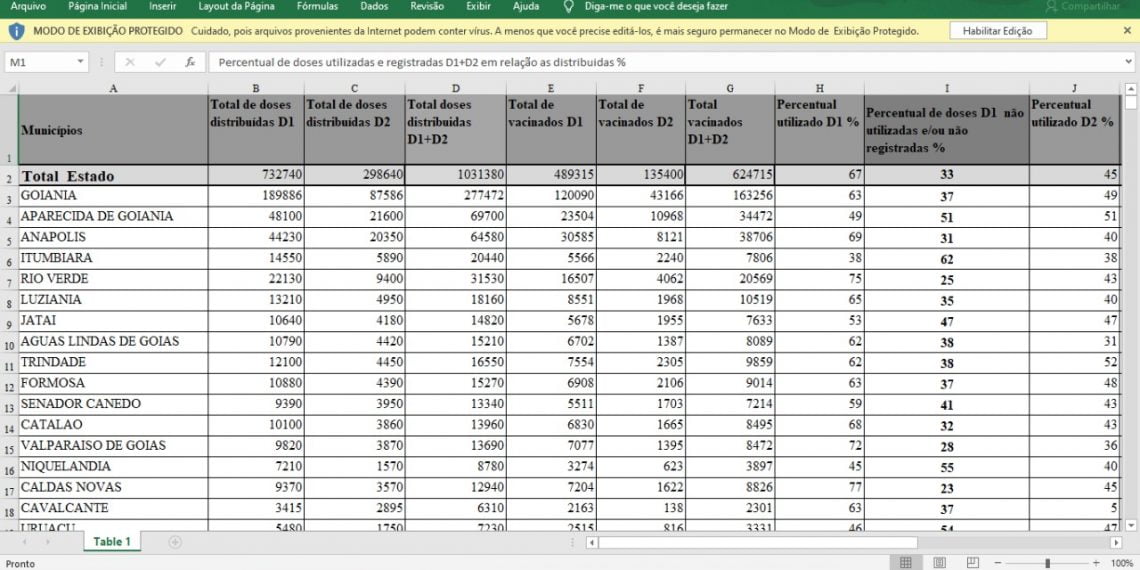Switch to Normal view in status bar
Viewport: 1140px width, 570px height.
(906, 563)
